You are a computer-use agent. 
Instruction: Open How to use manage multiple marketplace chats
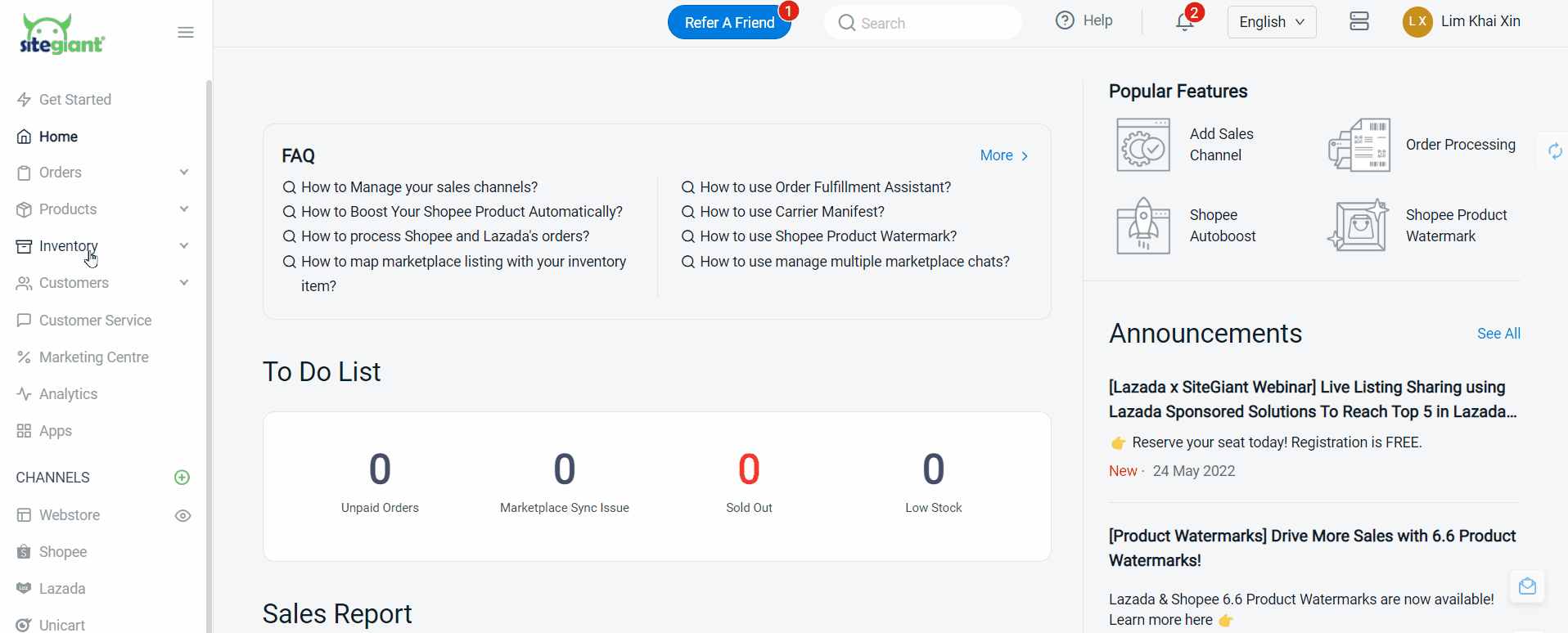pos(854,262)
